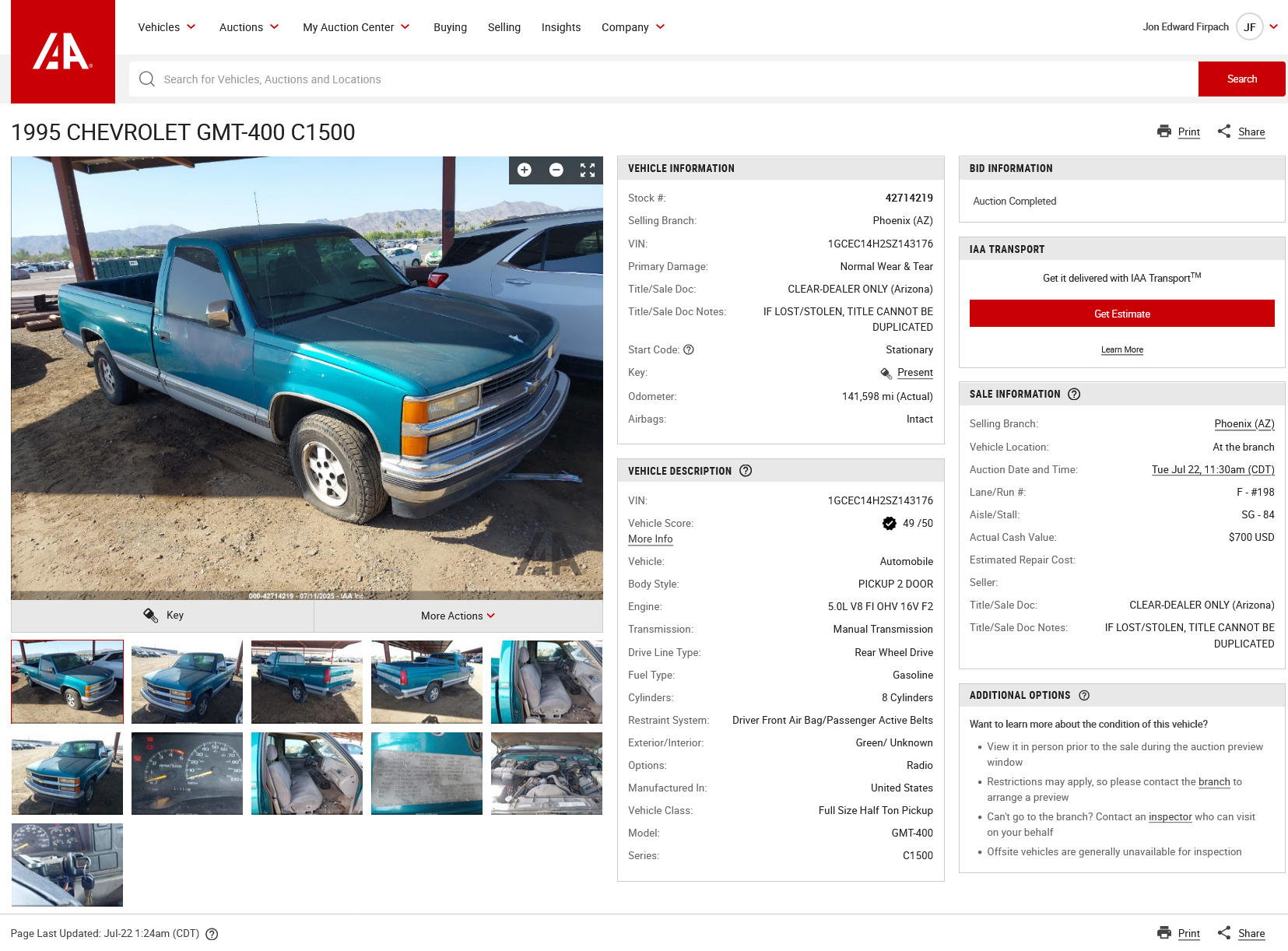Open Vehicle Description help icon
This screenshot has height=951, width=1288.
pyautogui.click(x=746, y=471)
